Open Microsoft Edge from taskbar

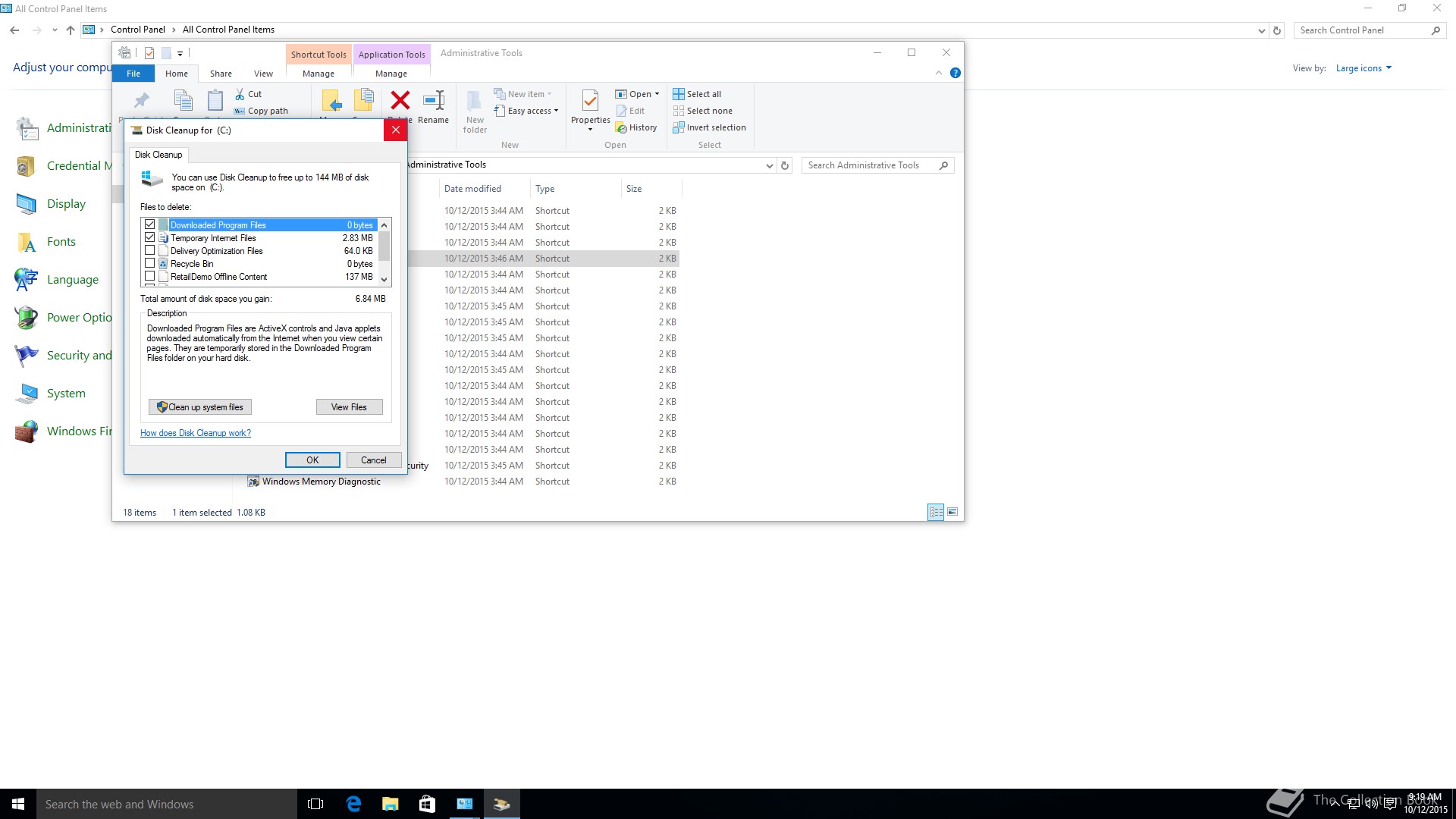(x=353, y=804)
